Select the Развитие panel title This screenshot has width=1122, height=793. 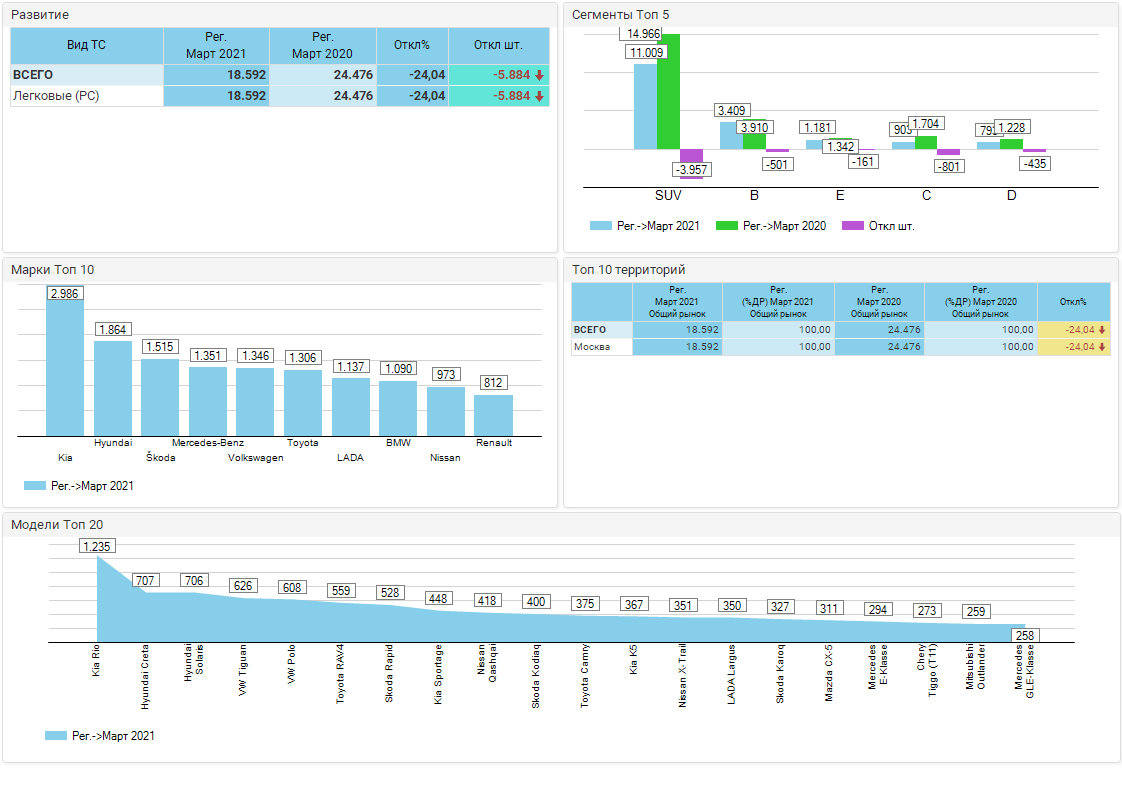pos(40,15)
